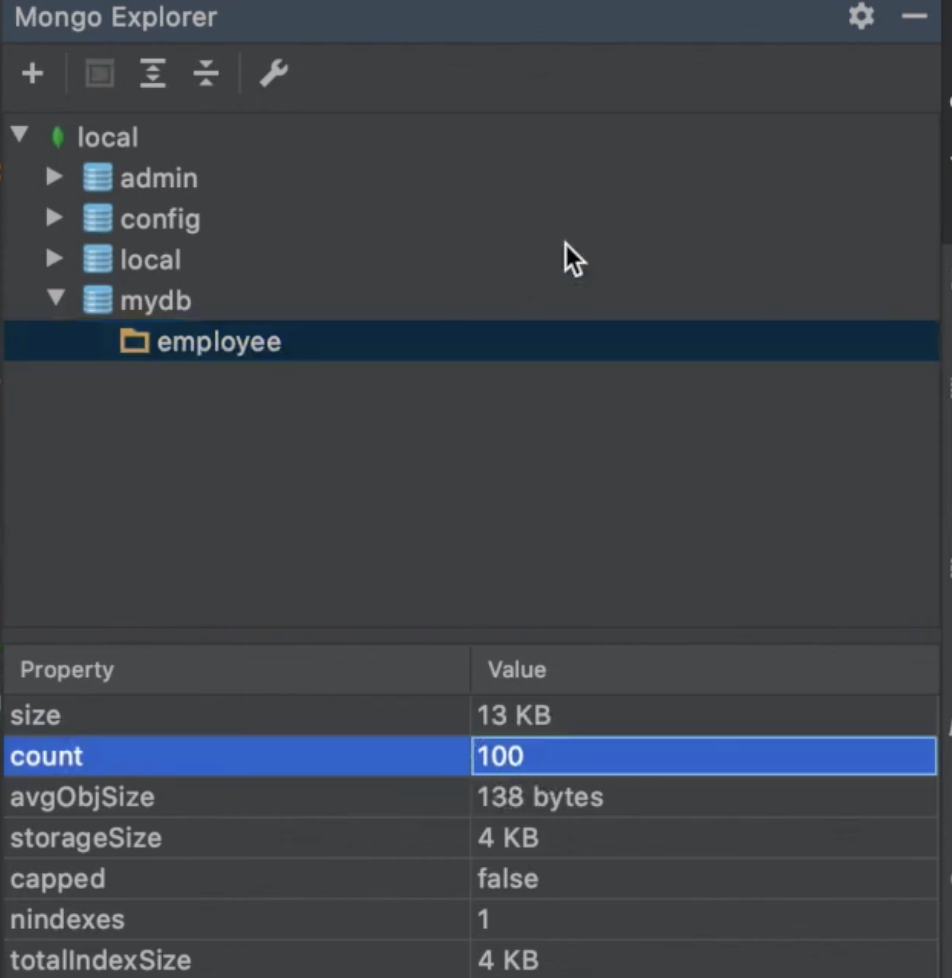Select the mydb database item
The width and height of the screenshot is (952, 978).
point(155,301)
